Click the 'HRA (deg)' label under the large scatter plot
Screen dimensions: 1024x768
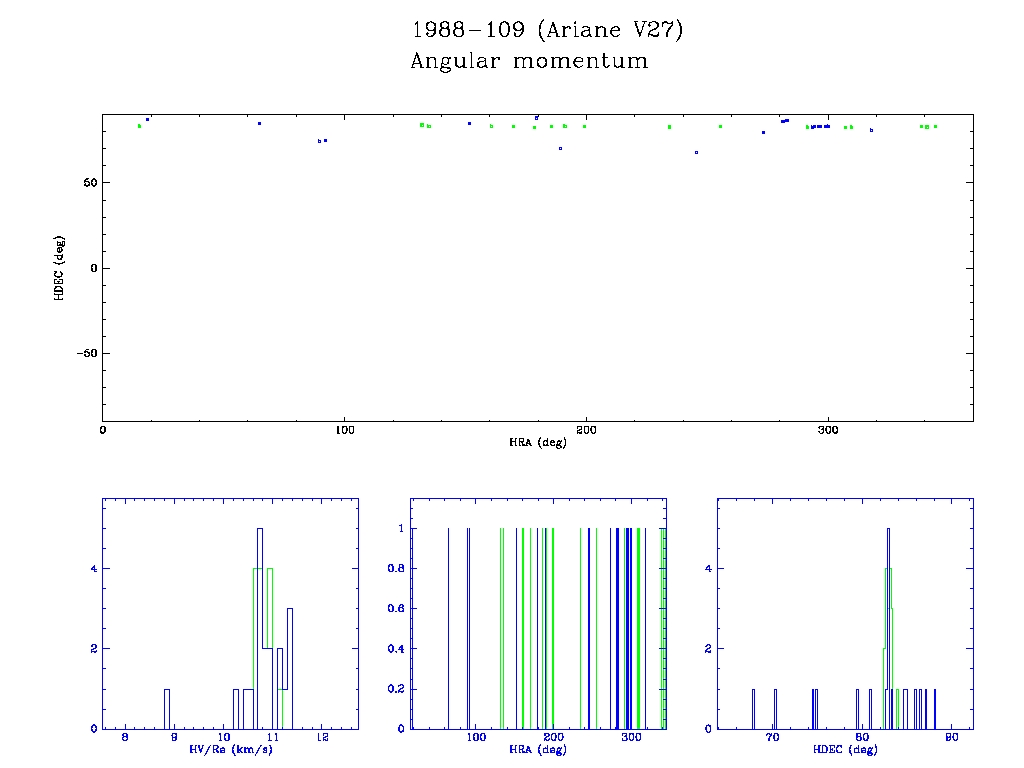pyautogui.click(x=537, y=443)
